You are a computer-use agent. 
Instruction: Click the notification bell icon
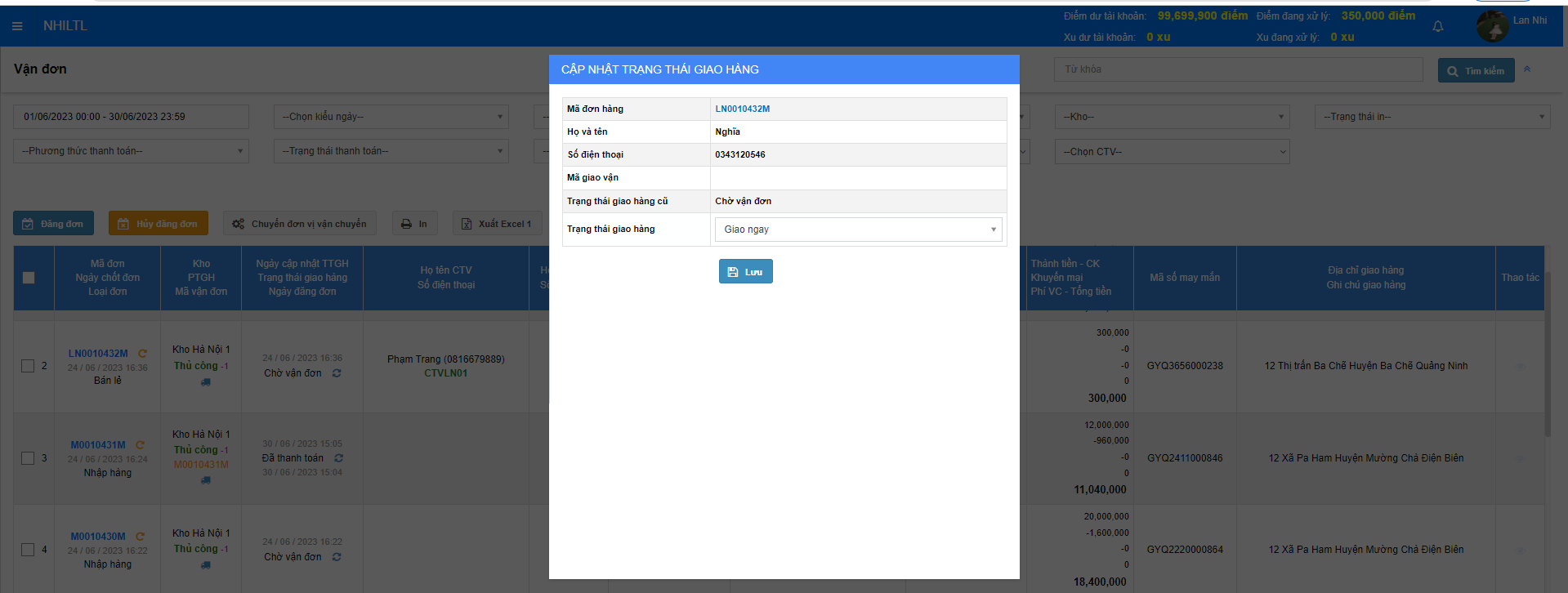tap(1437, 27)
